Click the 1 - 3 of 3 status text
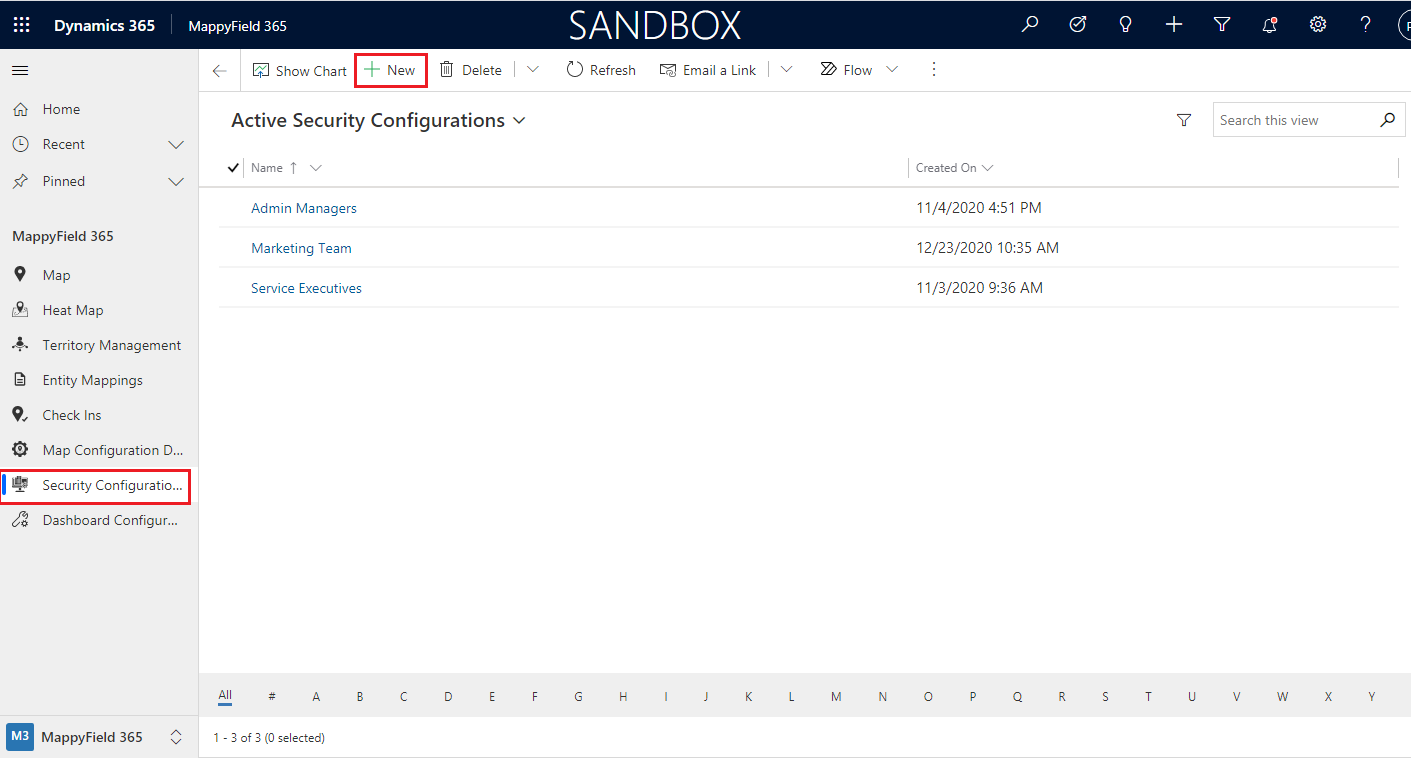 pyautogui.click(x=269, y=738)
